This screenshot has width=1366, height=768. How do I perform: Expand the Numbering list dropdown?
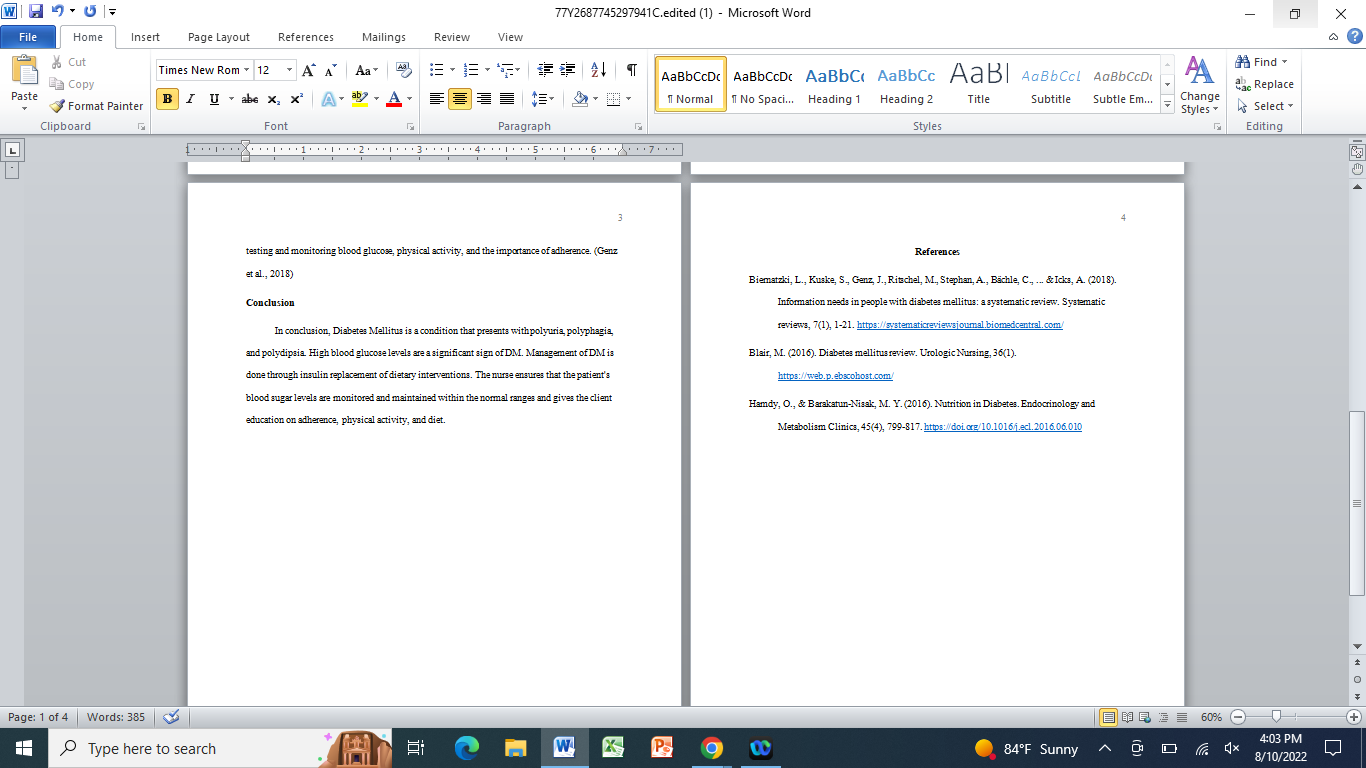pyautogui.click(x=487, y=70)
